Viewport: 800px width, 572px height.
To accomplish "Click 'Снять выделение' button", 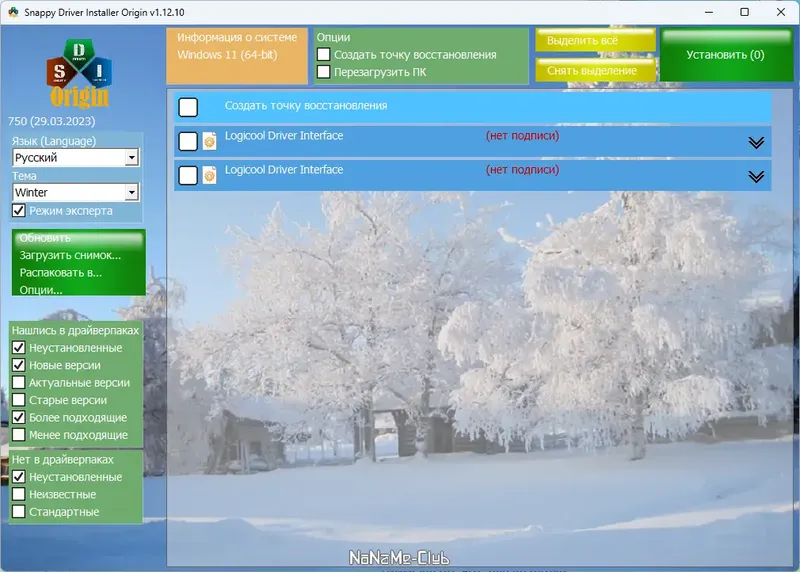I will [595, 70].
